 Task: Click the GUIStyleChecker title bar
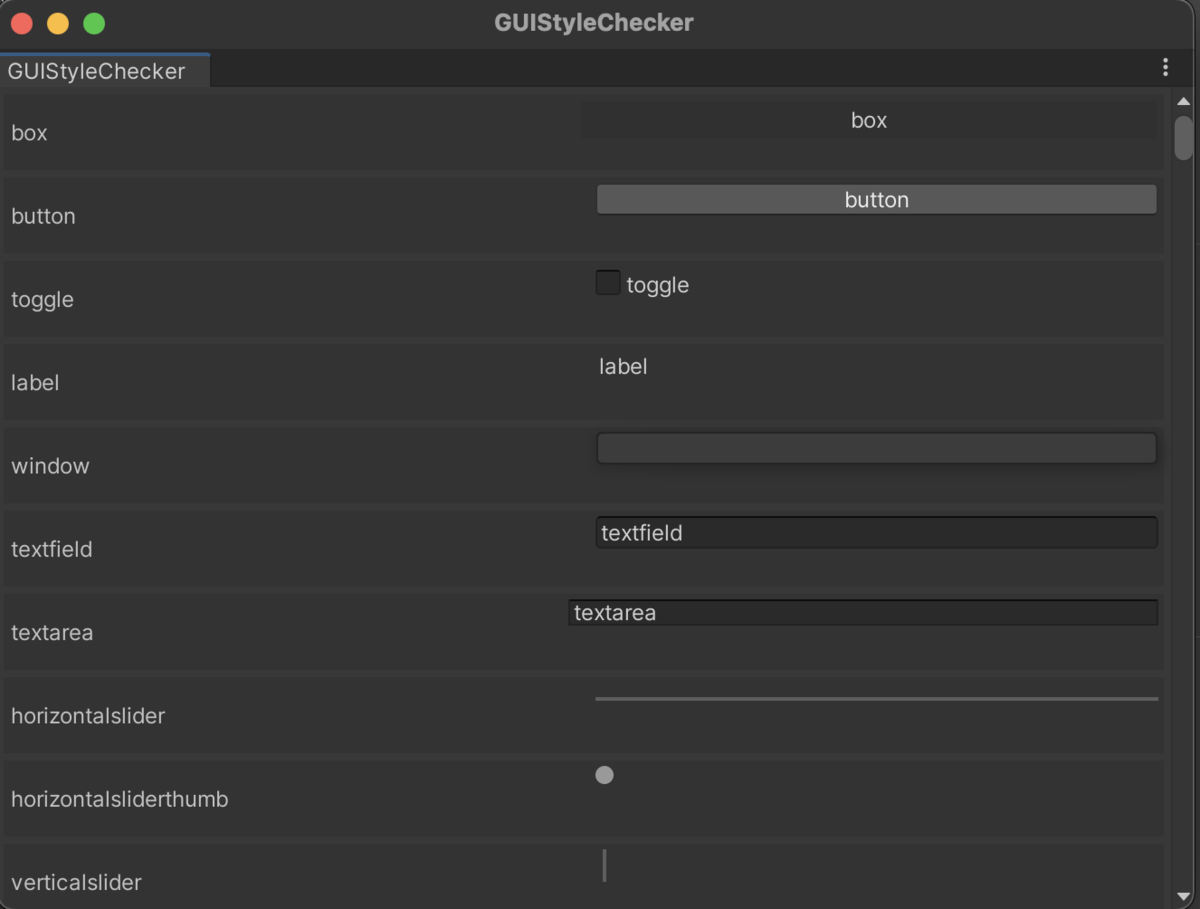(x=593, y=22)
